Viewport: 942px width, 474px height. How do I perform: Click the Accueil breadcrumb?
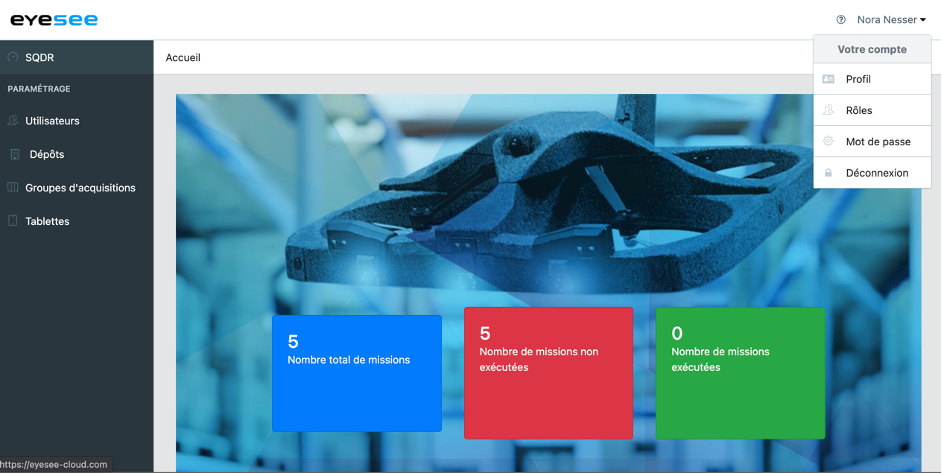tap(183, 58)
